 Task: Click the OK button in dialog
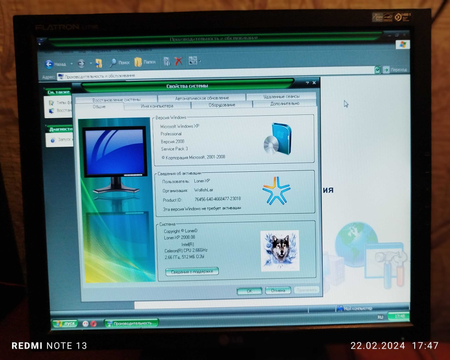pos(249,291)
